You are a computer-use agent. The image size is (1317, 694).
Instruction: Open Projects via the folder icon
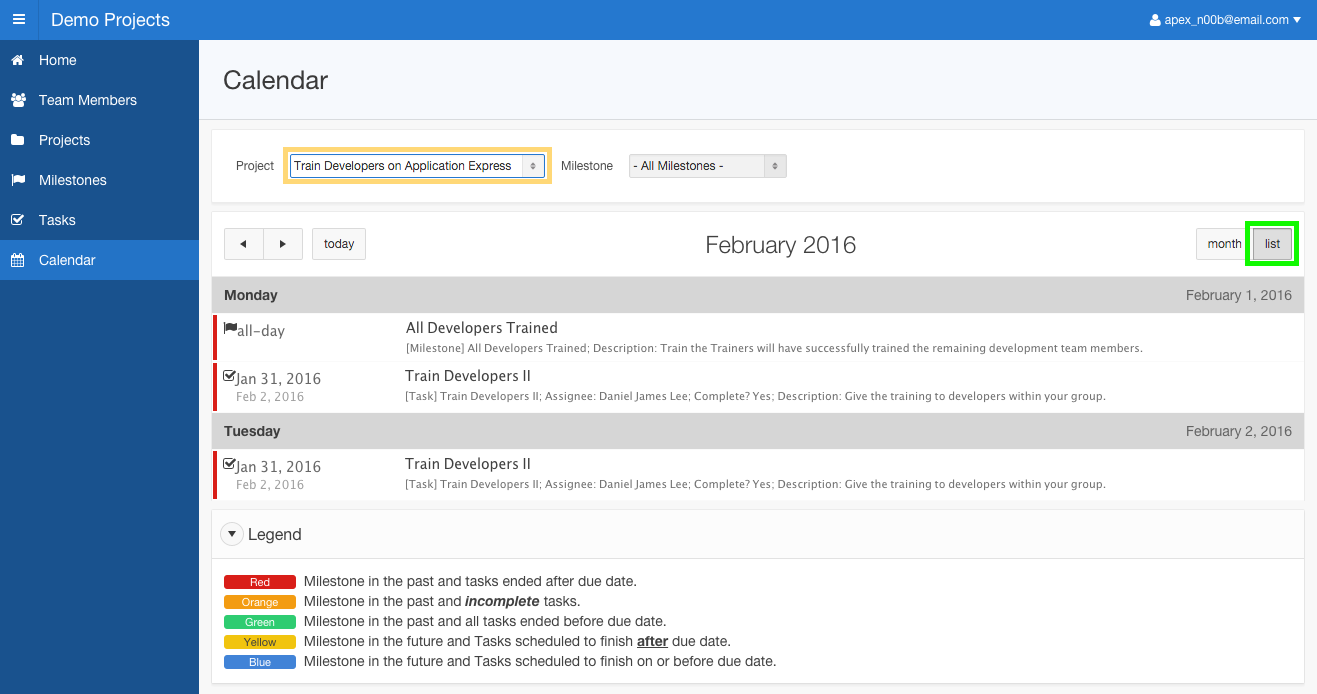pyautogui.click(x=16, y=140)
